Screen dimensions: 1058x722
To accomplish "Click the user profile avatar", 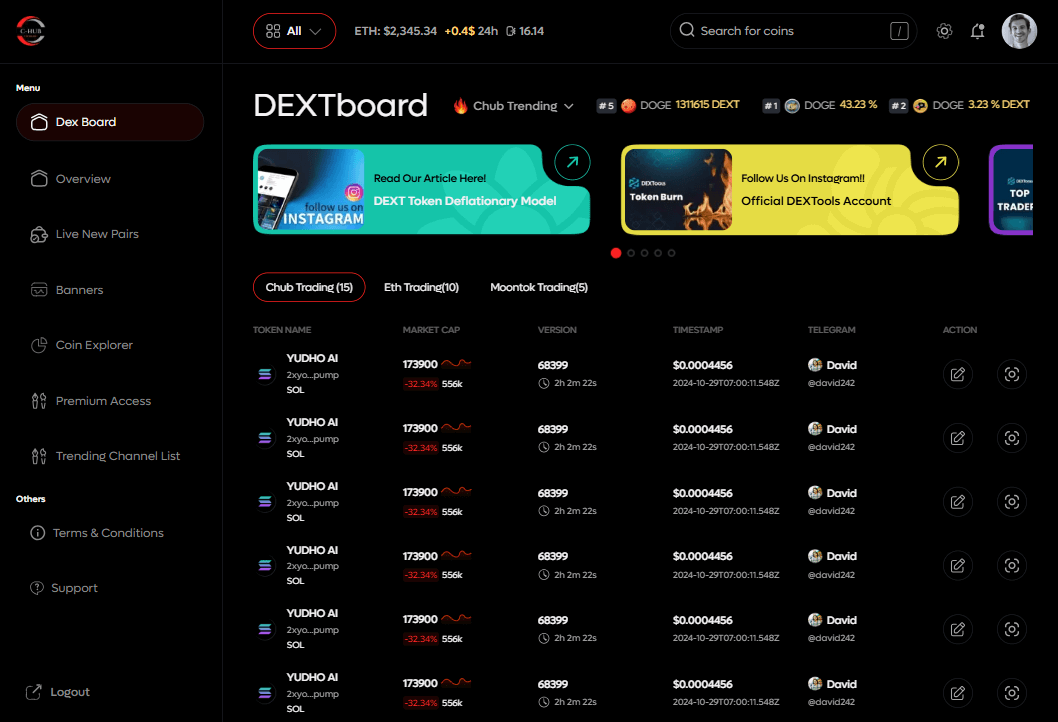I will [1019, 31].
